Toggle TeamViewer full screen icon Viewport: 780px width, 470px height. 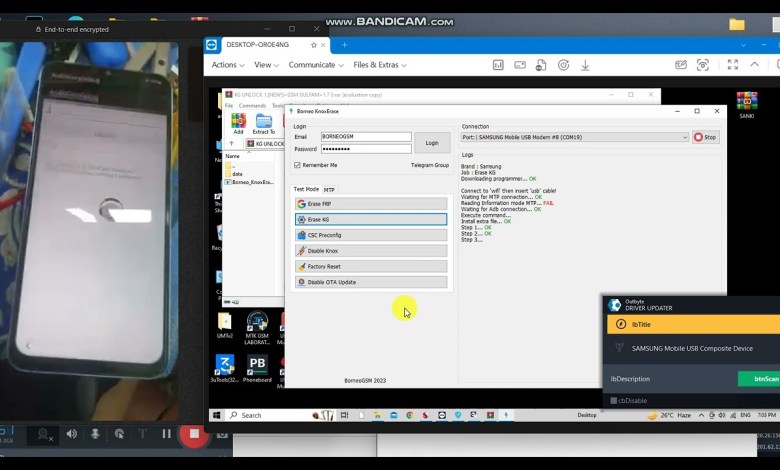tap(733, 65)
